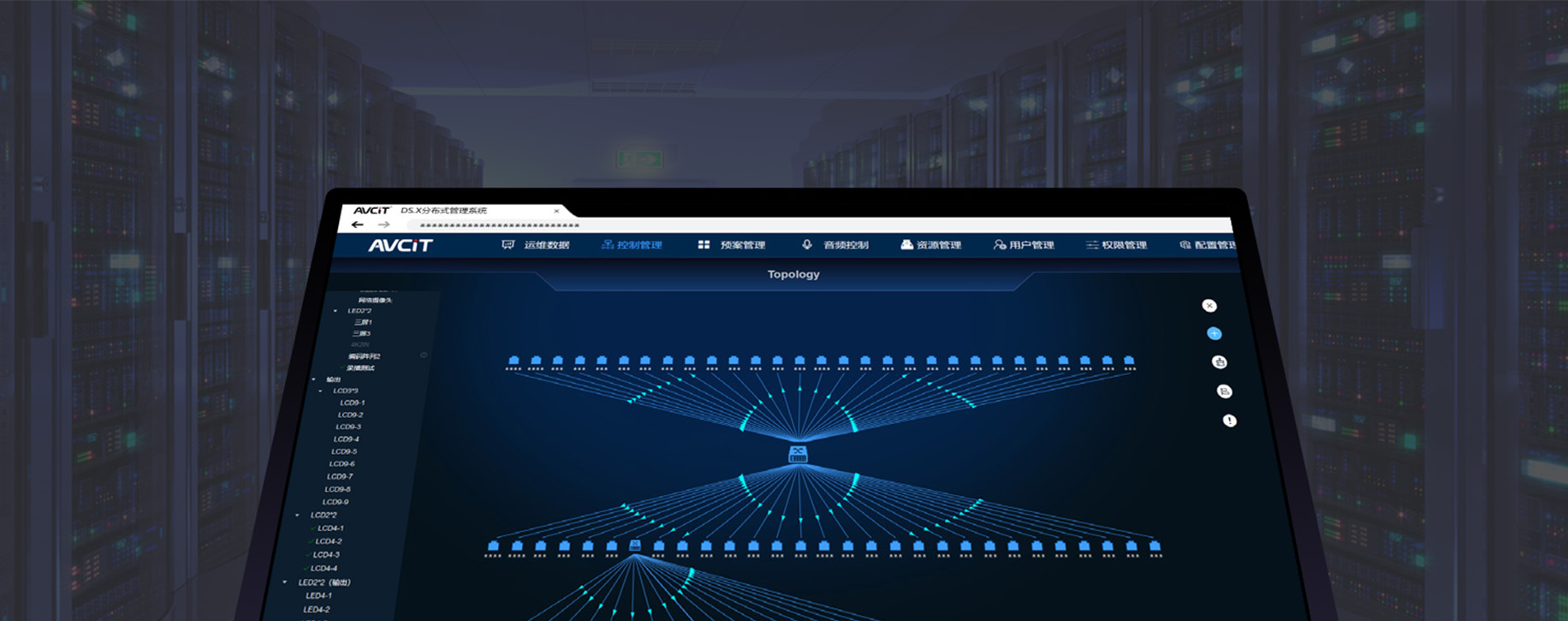
Task: Collapse the 输出 tree group
Action: click(x=314, y=379)
